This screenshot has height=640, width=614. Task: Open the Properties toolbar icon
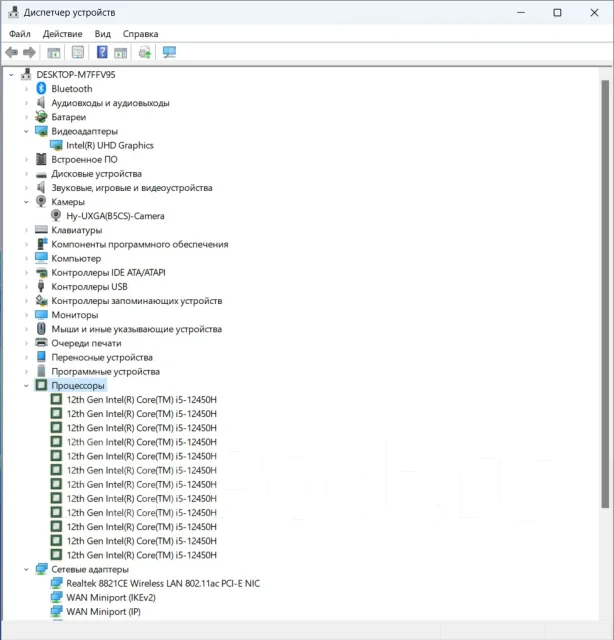point(78,52)
